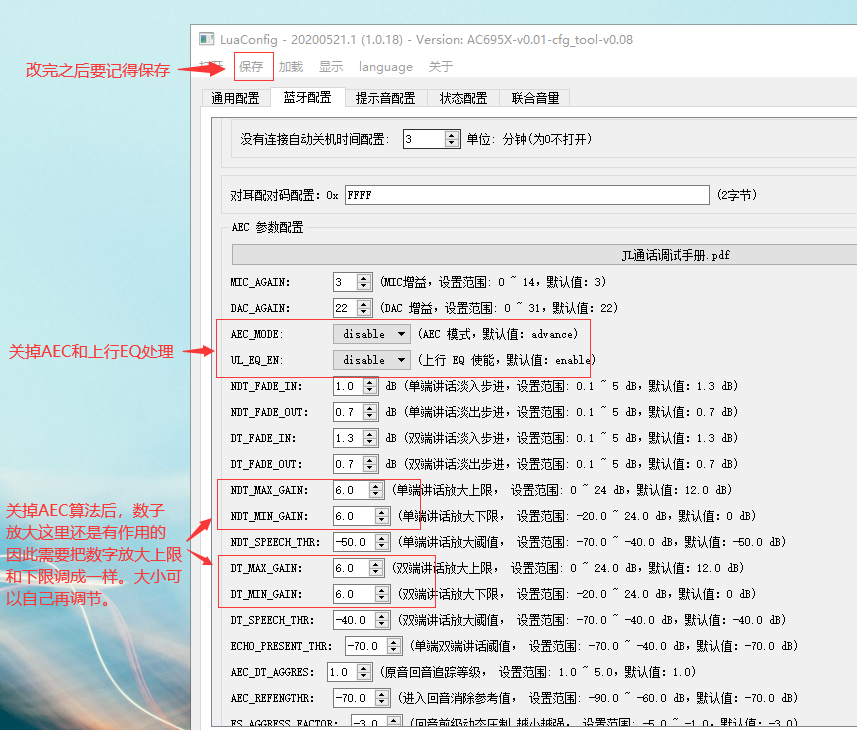The height and width of the screenshot is (730, 857).
Task: Adjust the DT_MIN_GAIN stepper arrows
Action: click(x=382, y=594)
